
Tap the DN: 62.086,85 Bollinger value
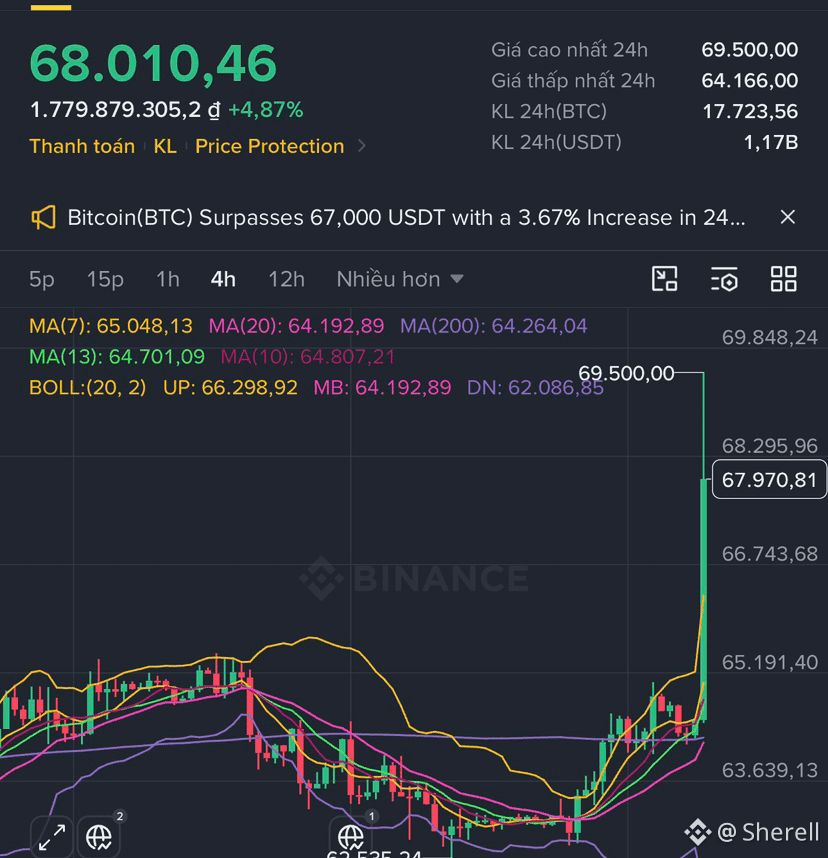pyautogui.click(x=535, y=387)
